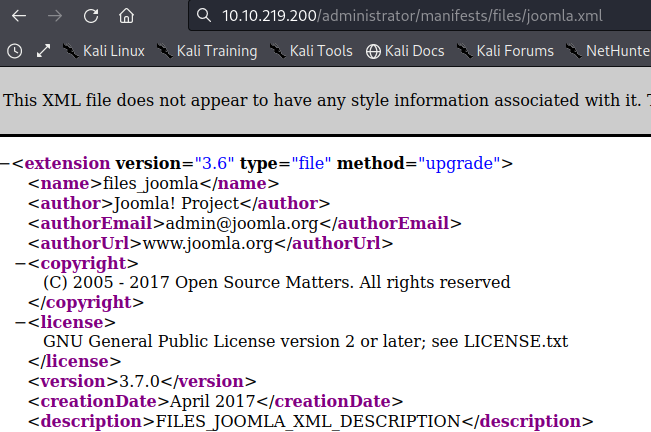Click the diagonal arrows bookmark icon
This screenshot has width=651, height=432.
coord(43,51)
